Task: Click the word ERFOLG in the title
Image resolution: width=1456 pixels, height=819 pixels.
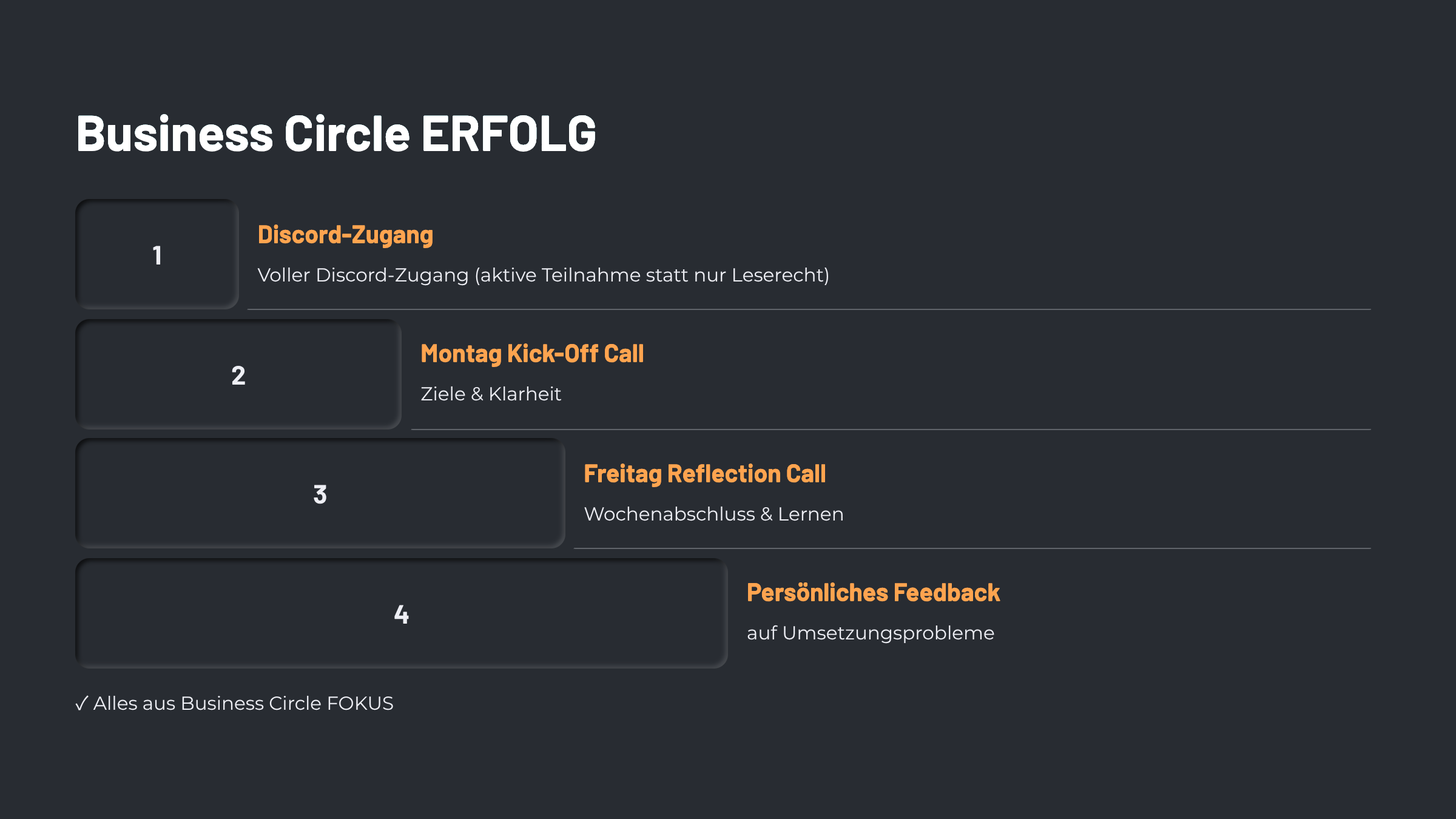Action: click(x=508, y=134)
